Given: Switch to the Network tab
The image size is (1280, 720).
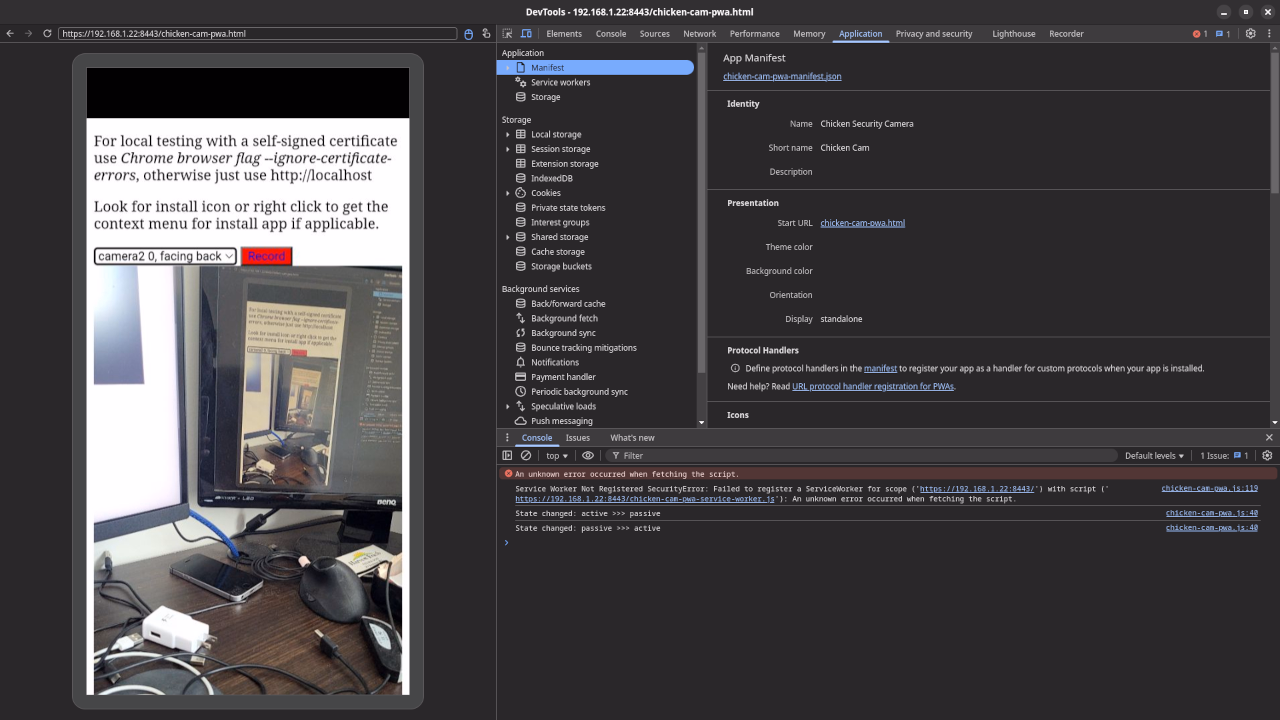Looking at the screenshot, I should 699,34.
